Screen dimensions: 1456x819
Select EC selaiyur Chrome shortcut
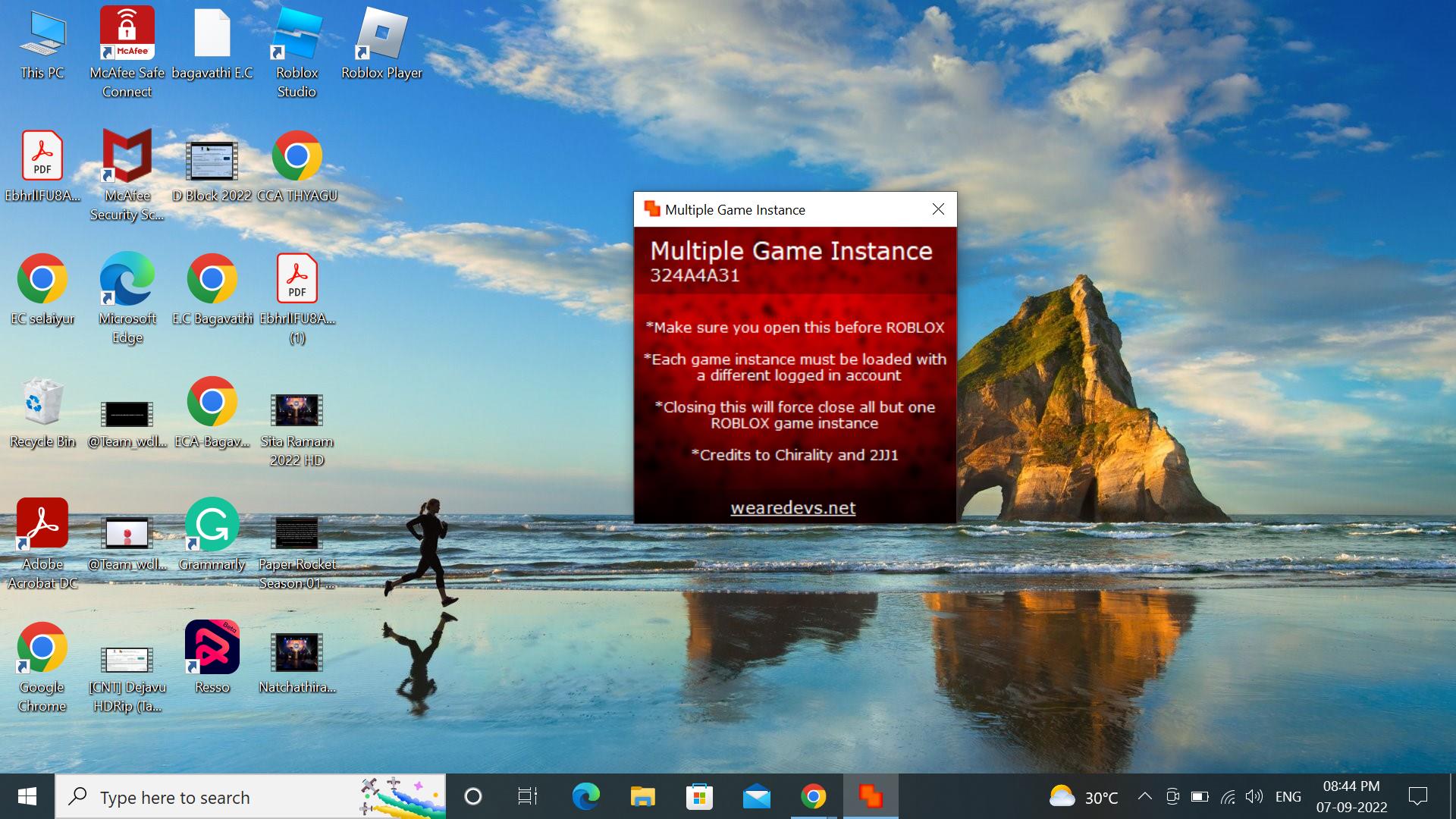[42, 290]
